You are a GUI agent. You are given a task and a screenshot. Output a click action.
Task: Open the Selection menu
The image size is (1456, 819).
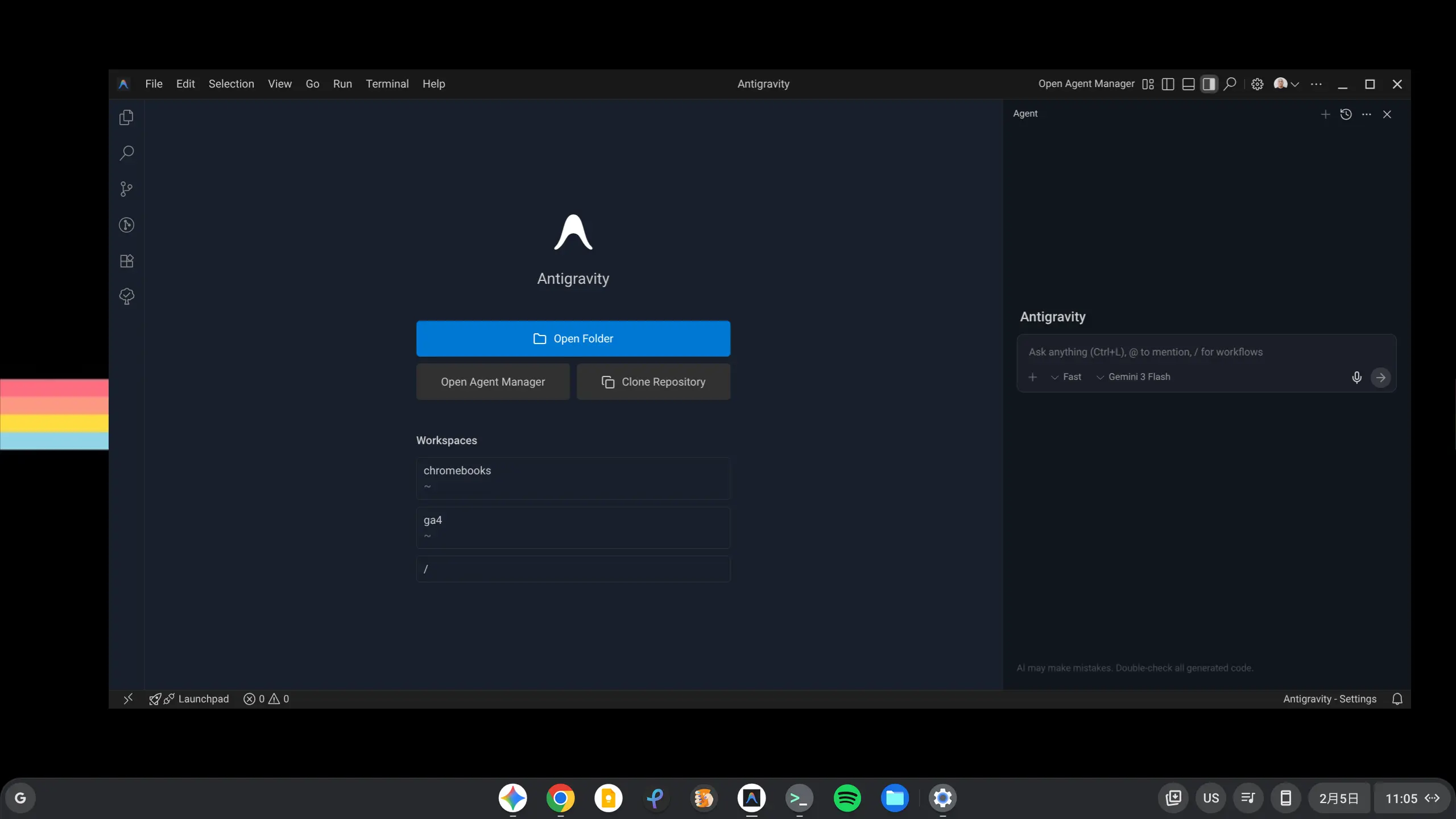tap(231, 84)
